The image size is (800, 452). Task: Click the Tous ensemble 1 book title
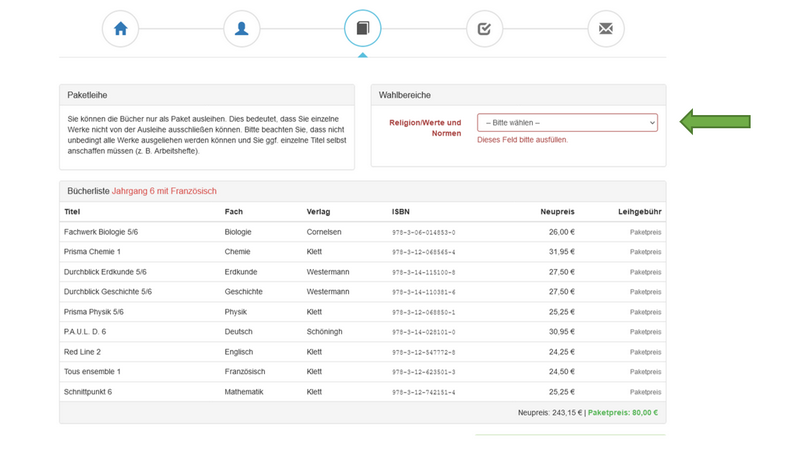point(93,372)
